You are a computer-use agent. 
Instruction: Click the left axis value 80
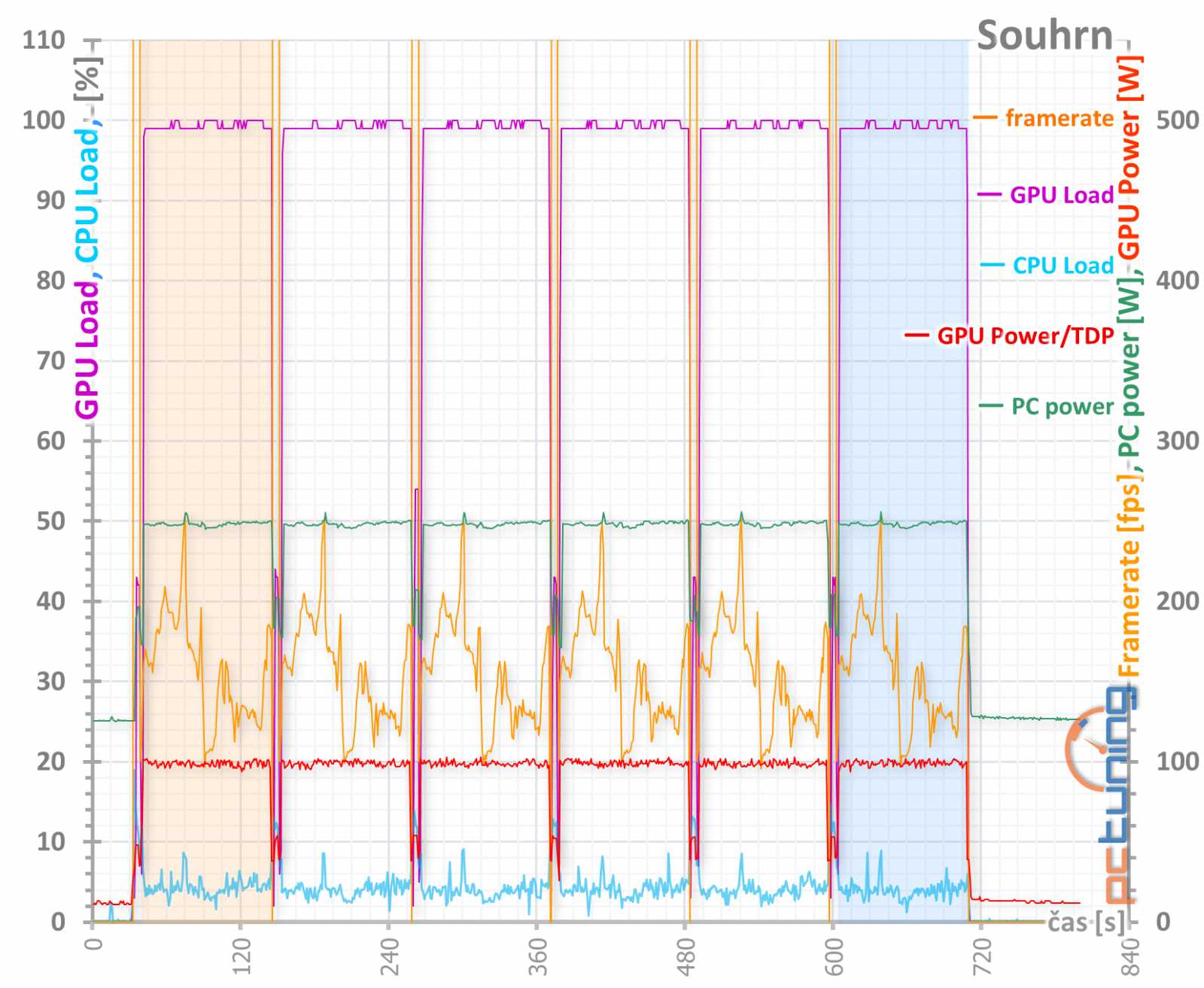(x=51, y=280)
